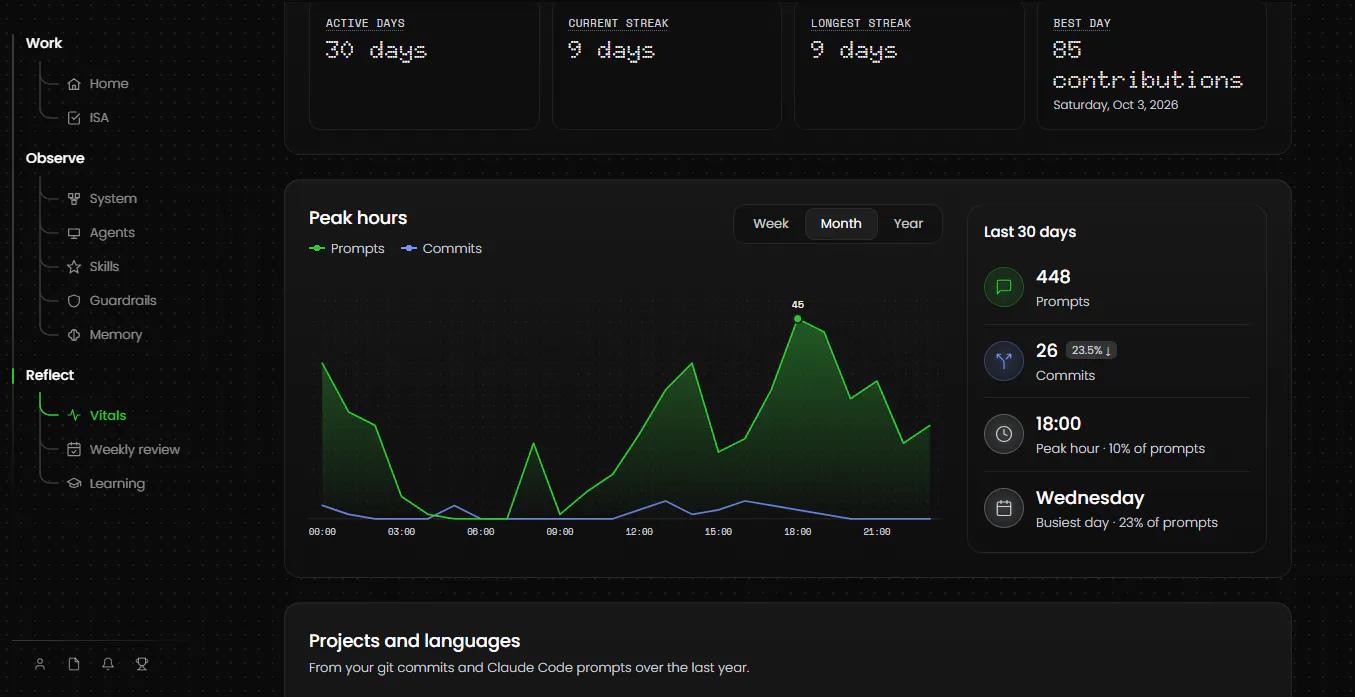Click the 23.5% commits change badge
The width and height of the screenshot is (1355, 697).
[x=1091, y=351]
